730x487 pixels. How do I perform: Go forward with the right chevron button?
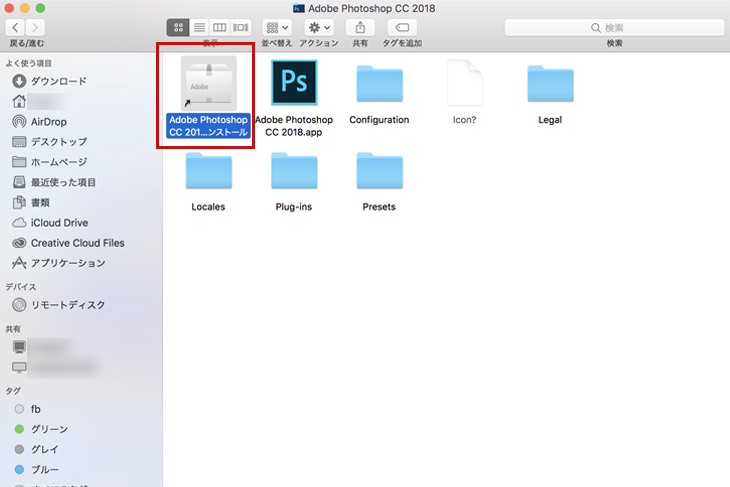[x=35, y=27]
